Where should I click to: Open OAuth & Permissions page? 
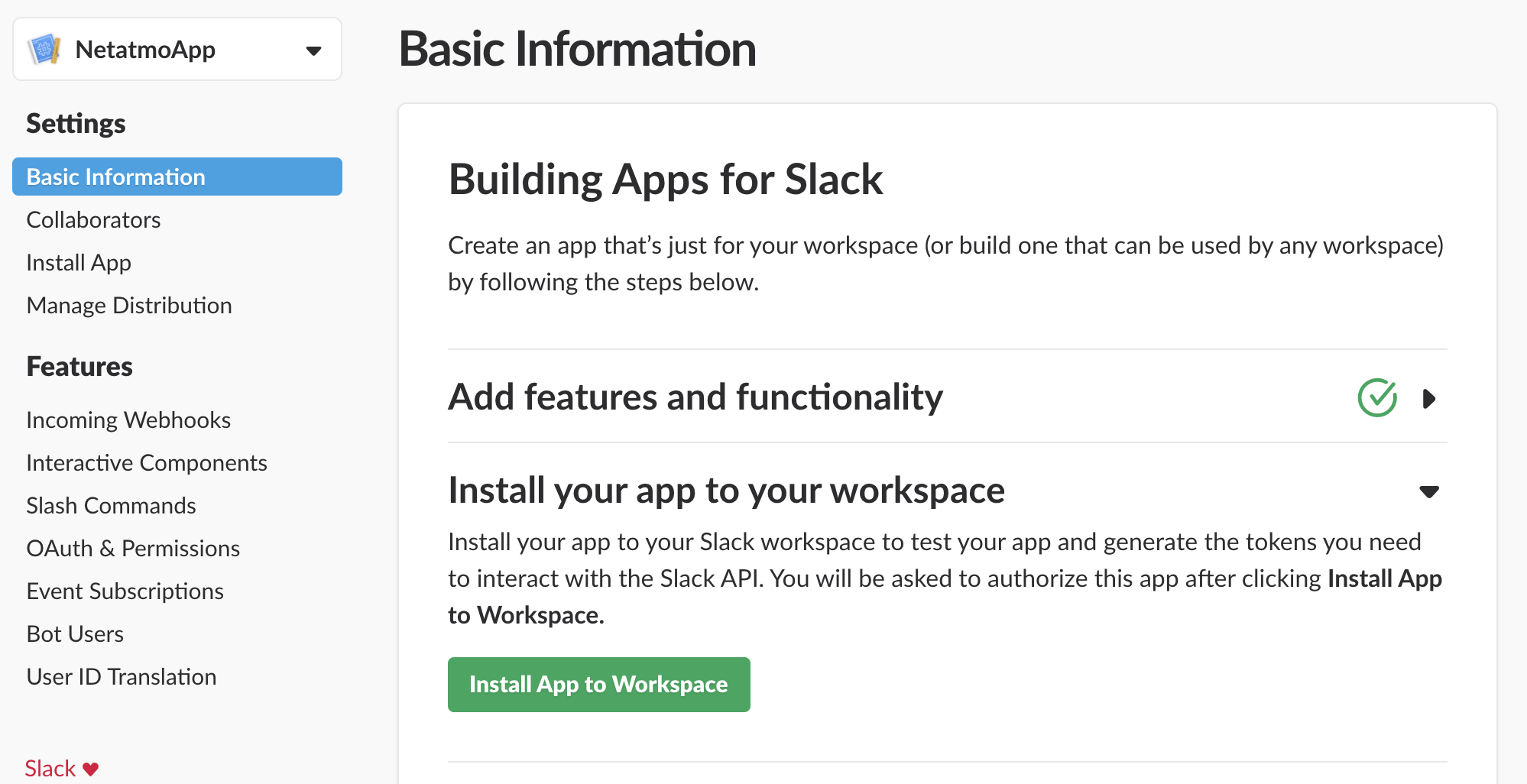click(133, 549)
